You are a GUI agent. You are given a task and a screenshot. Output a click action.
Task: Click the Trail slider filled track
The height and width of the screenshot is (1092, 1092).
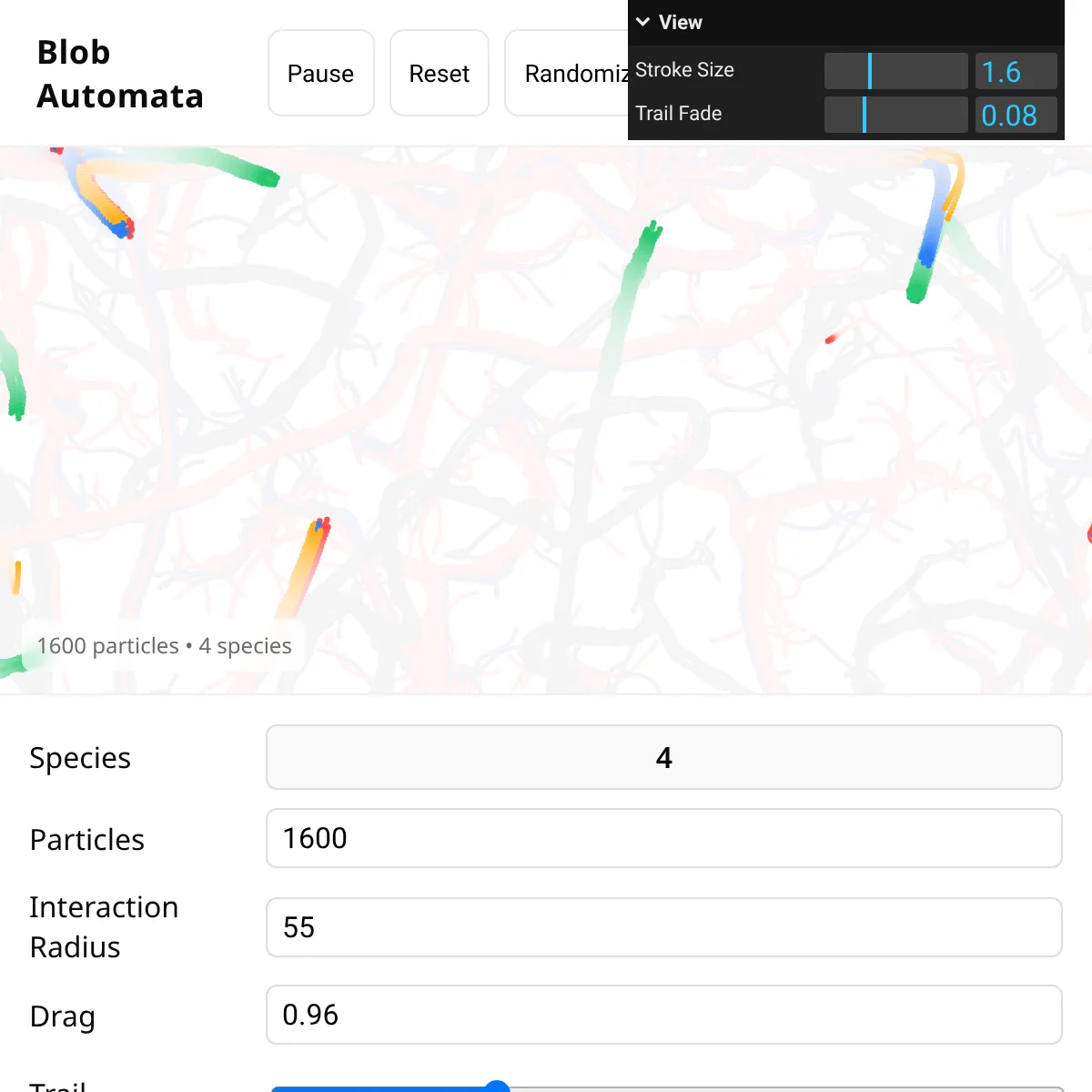[382, 1088]
